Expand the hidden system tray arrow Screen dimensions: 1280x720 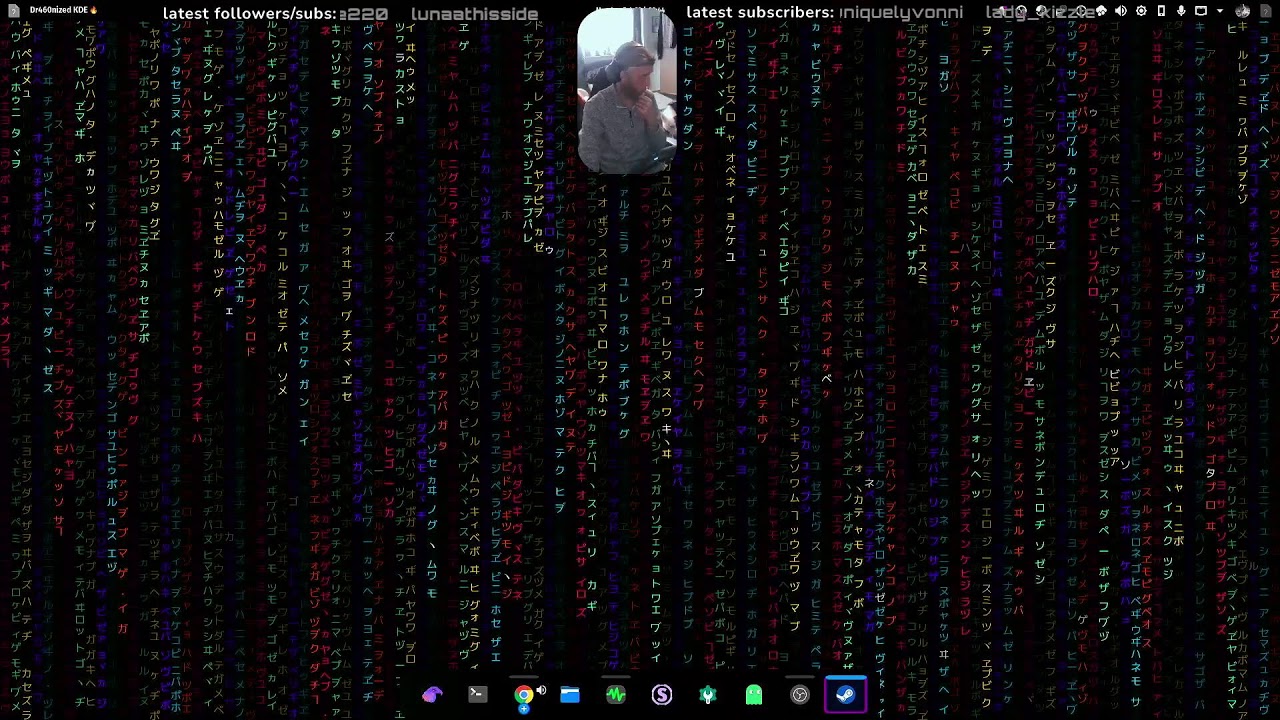point(1220,11)
